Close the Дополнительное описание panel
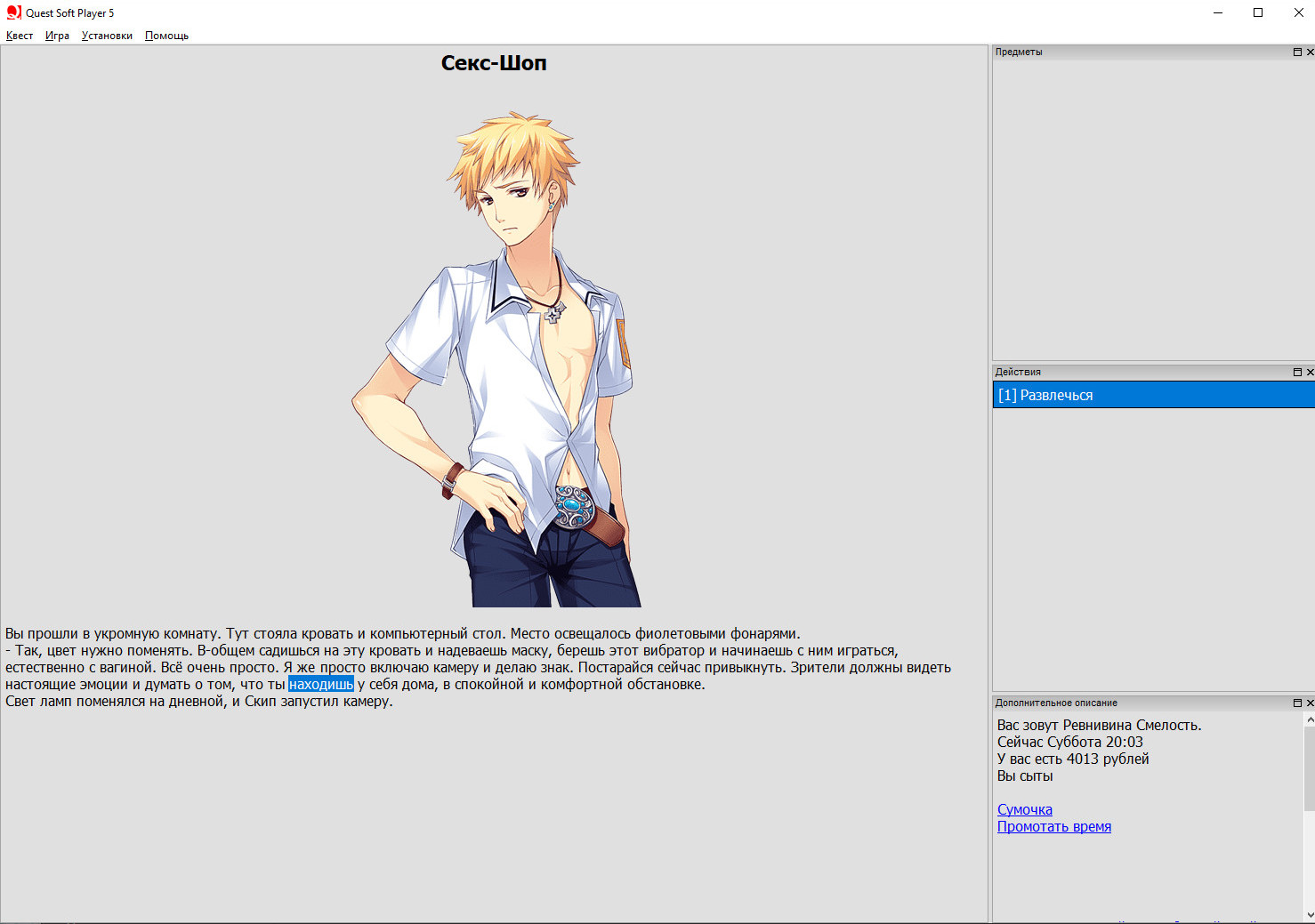 click(1310, 703)
